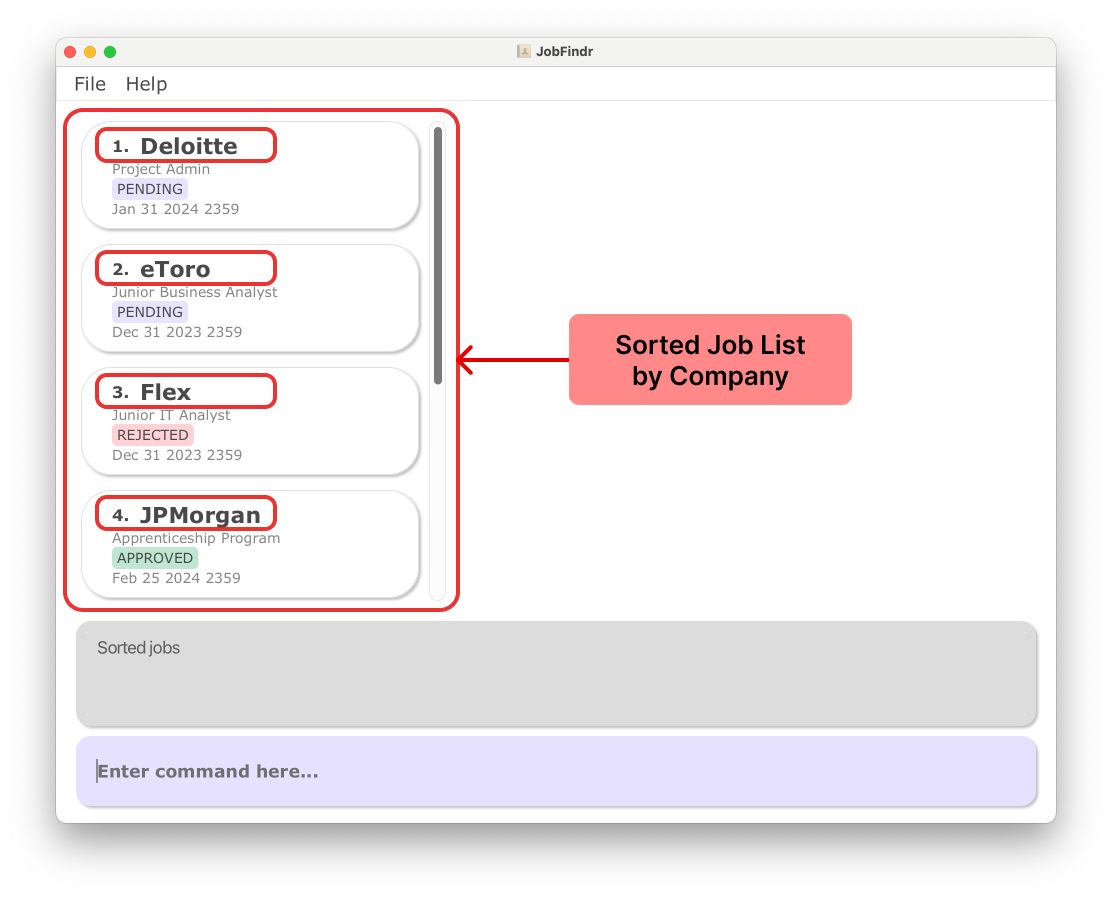Open the Help menu
1112x897 pixels.
click(x=146, y=84)
